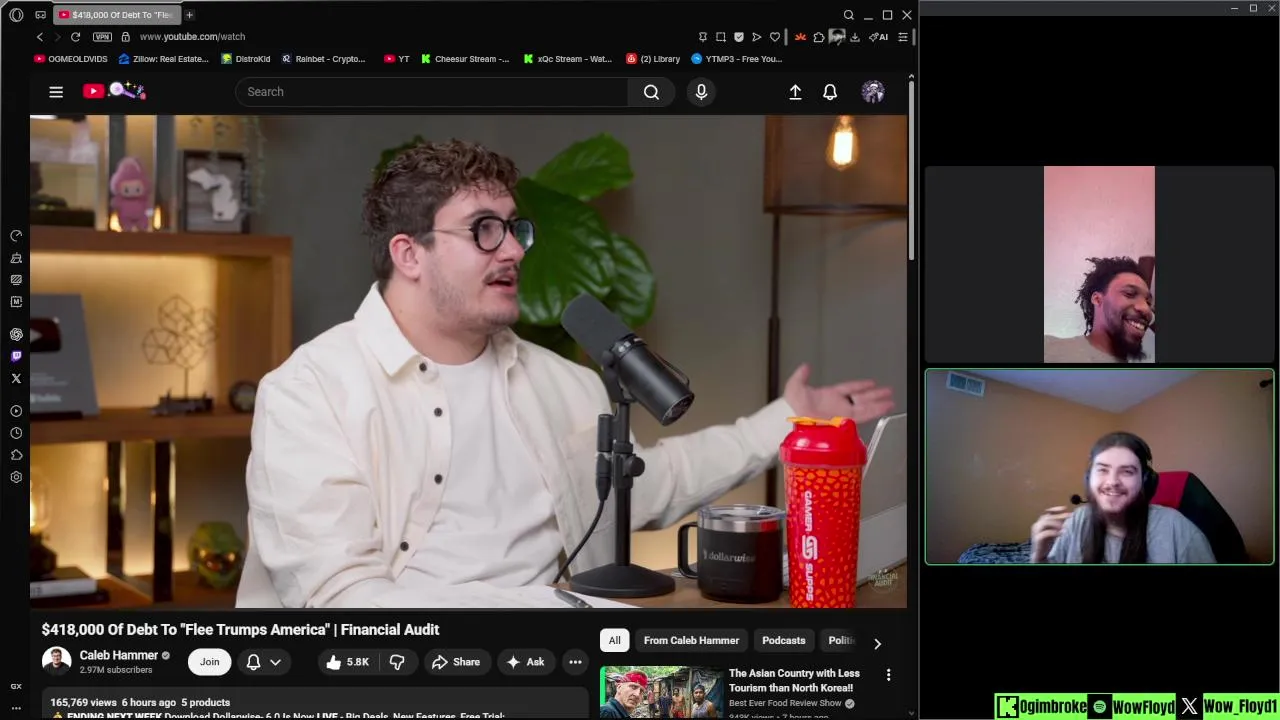This screenshot has width=1280, height=720.
Task: Open Opera tab search magnifier
Action: click(848, 15)
